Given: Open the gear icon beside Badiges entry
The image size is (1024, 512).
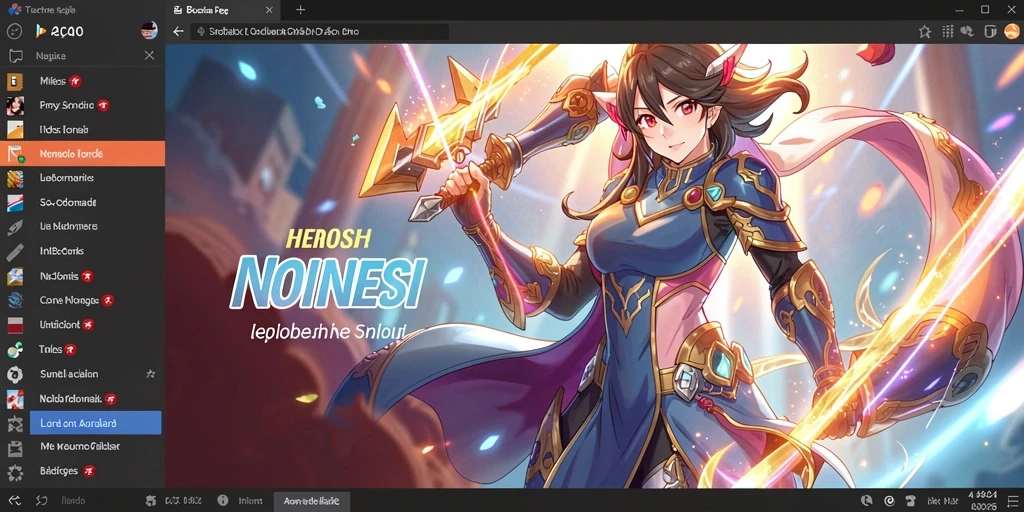Looking at the screenshot, I should 15,472.
